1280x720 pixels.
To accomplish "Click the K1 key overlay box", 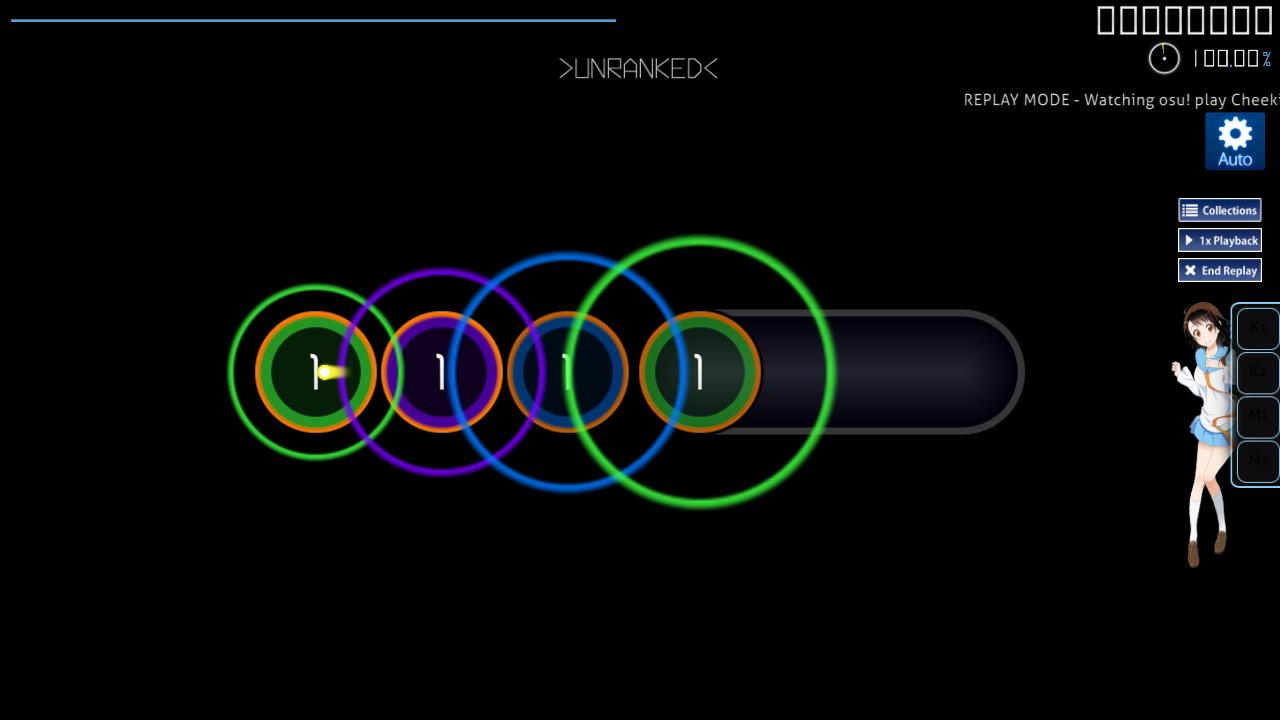I will tap(1258, 328).
